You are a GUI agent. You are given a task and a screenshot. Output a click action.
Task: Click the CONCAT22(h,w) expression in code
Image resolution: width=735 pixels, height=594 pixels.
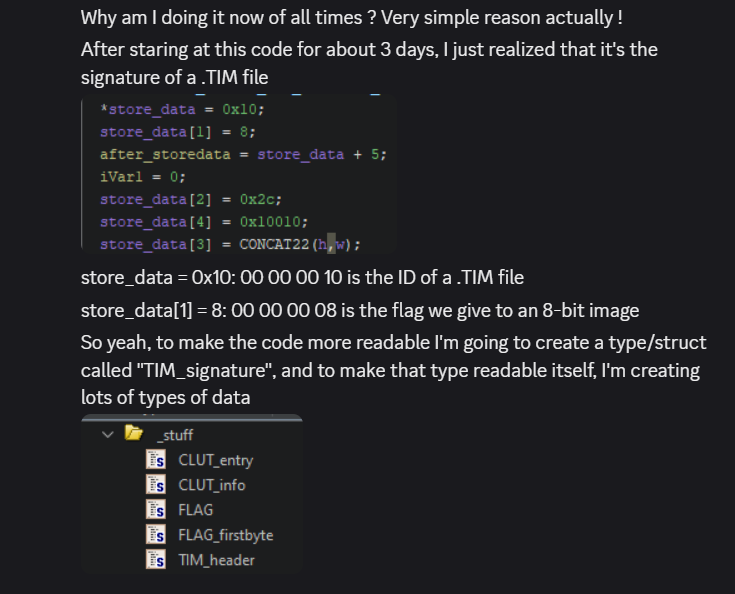click(x=299, y=244)
